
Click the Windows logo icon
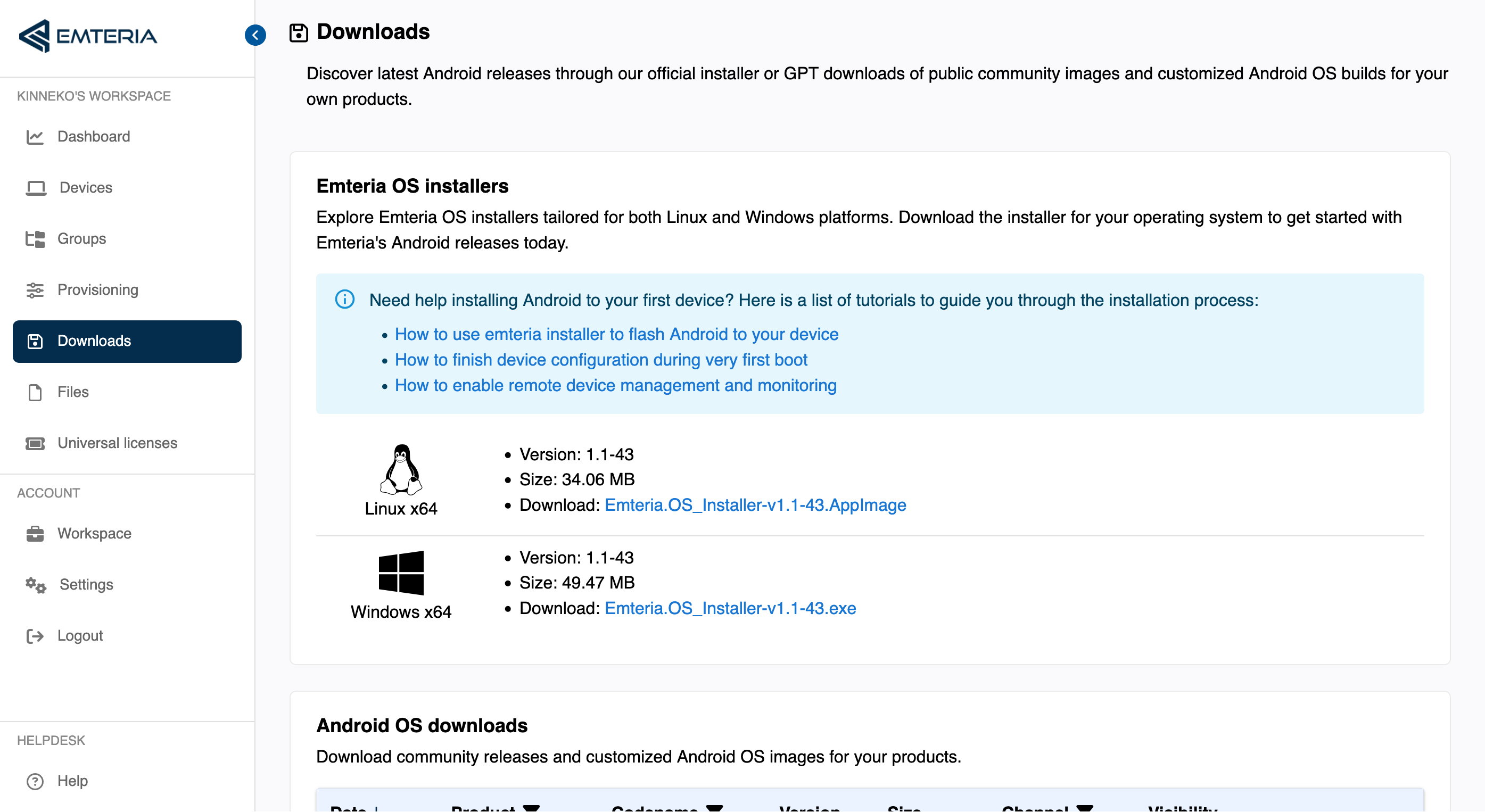click(401, 573)
